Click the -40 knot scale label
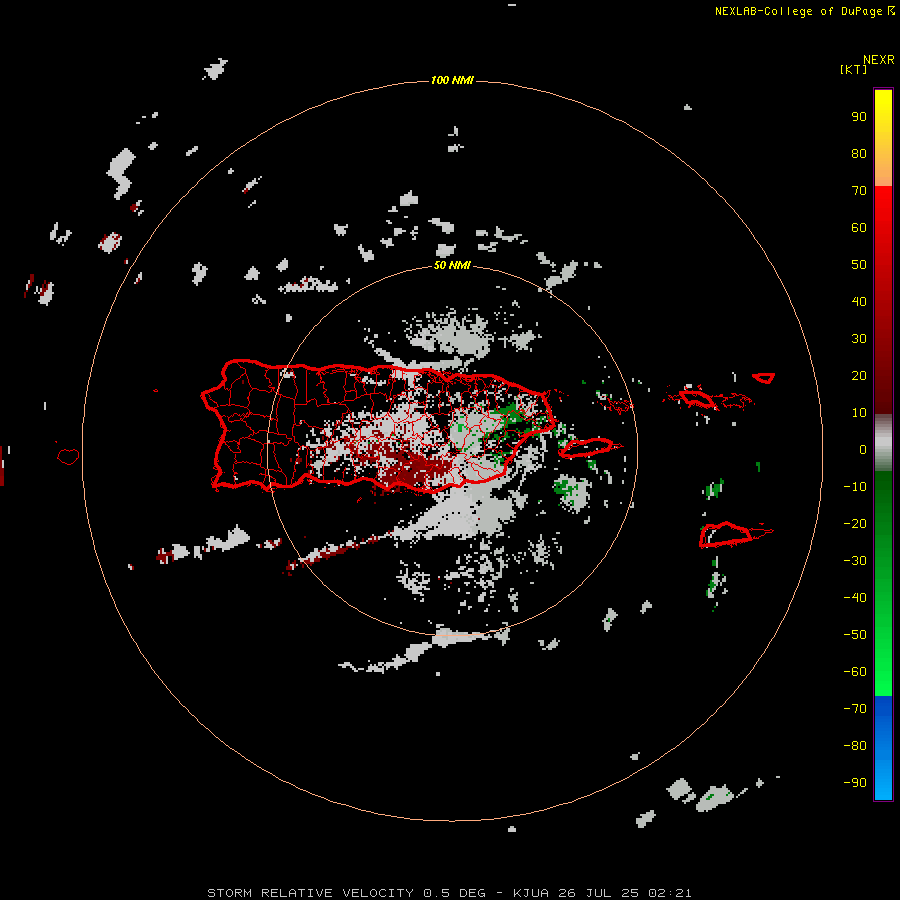Screen dimensions: 900x900 point(855,598)
